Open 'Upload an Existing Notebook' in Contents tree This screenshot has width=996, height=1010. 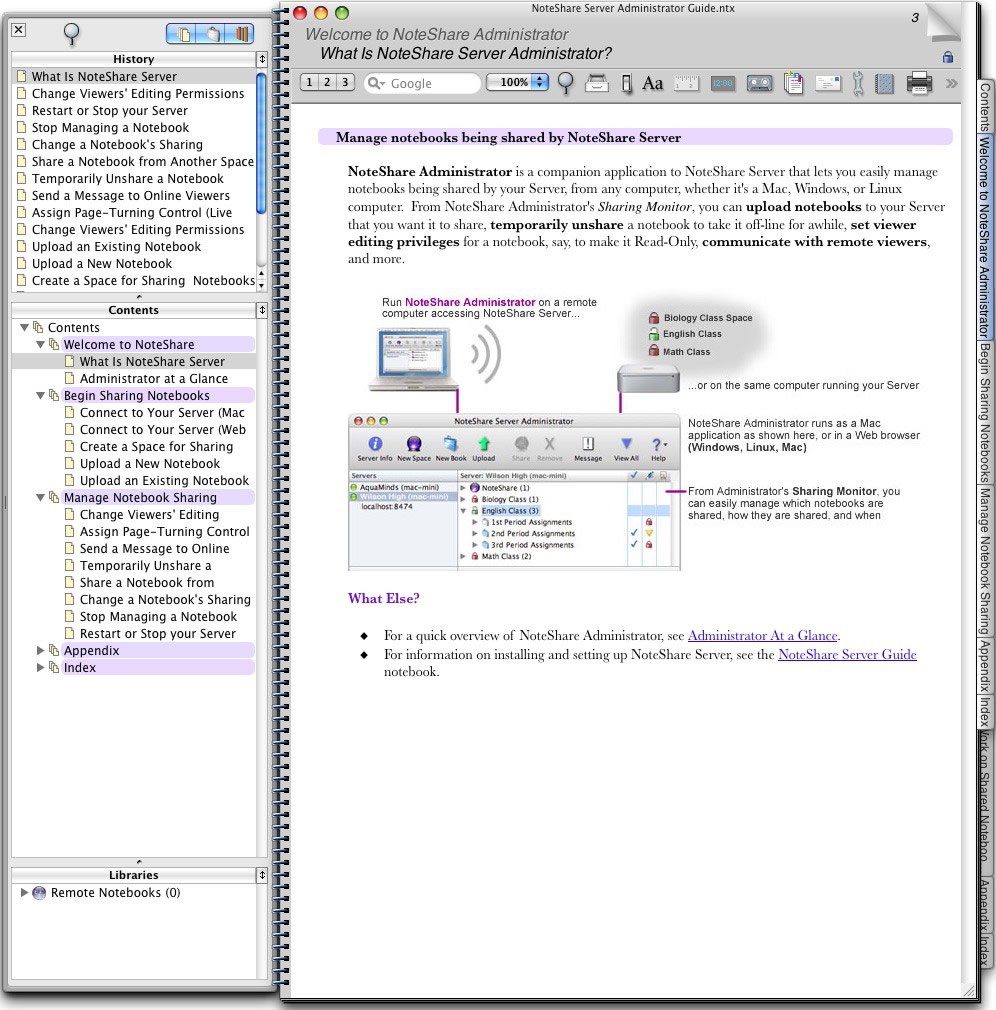click(x=164, y=481)
